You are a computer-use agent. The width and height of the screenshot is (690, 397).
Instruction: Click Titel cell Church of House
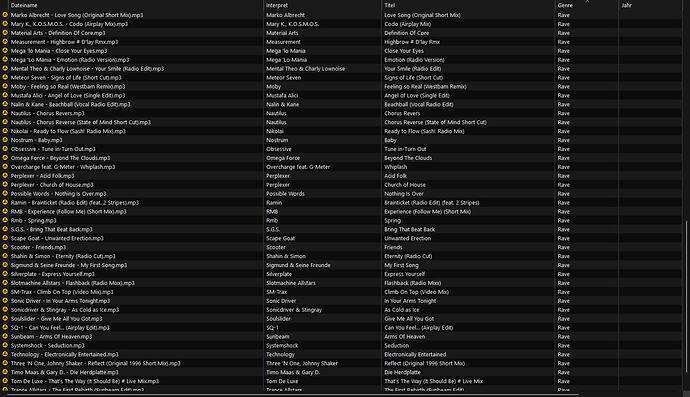point(405,185)
